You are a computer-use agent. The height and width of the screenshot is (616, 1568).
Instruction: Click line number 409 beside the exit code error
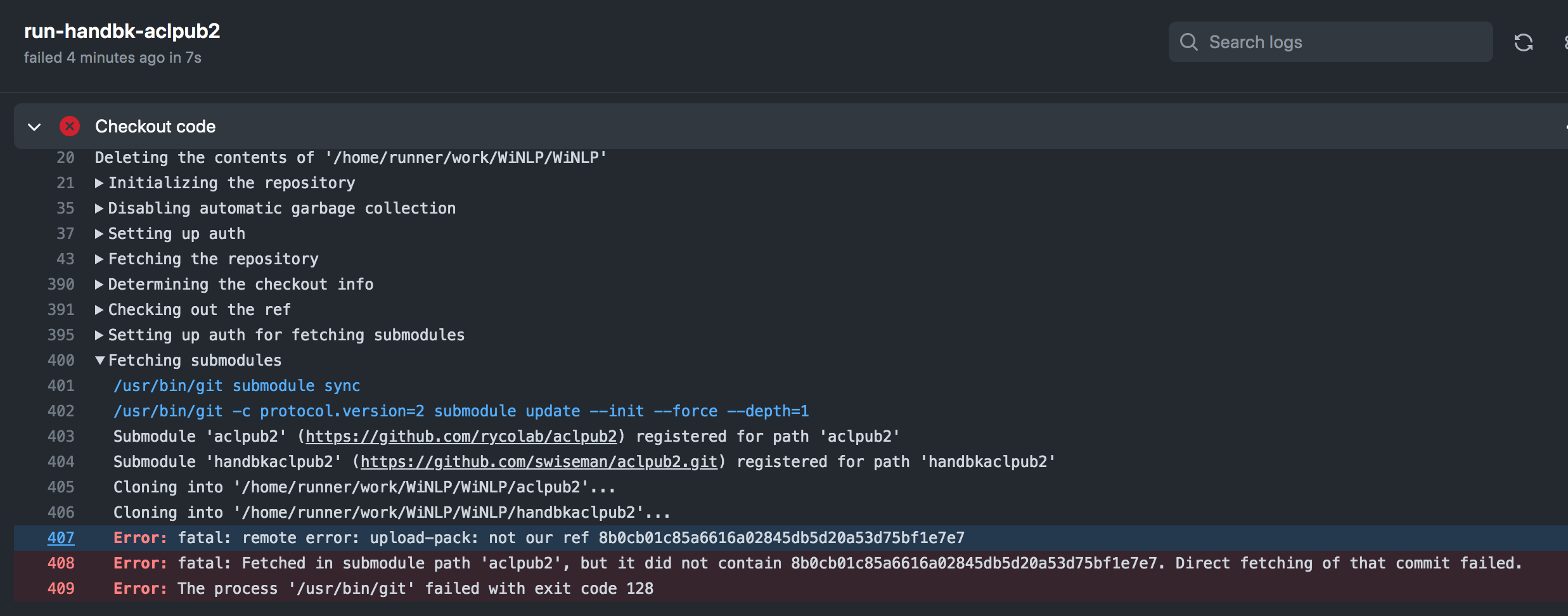click(x=61, y=588)
